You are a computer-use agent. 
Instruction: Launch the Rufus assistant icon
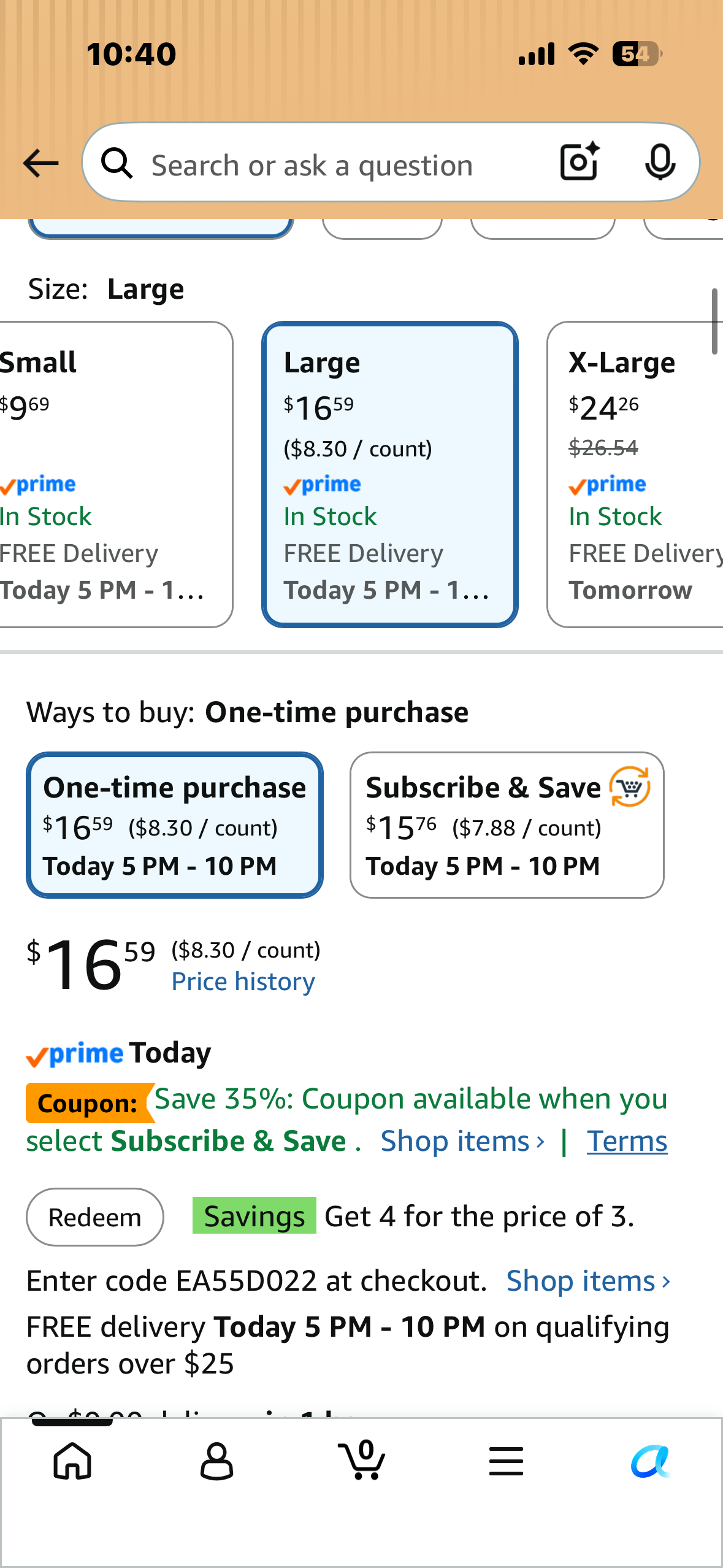click(x=651, y=1461)
